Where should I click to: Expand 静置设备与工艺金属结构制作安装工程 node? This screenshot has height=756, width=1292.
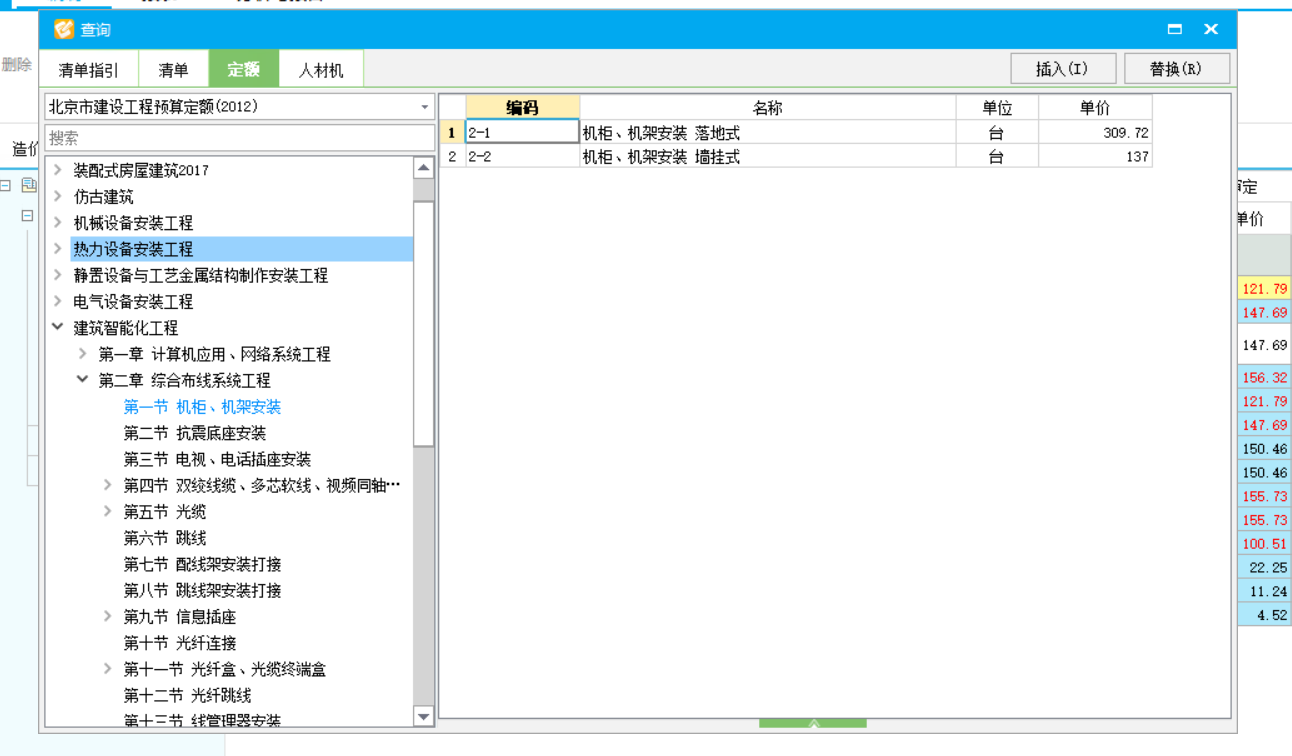57,275
